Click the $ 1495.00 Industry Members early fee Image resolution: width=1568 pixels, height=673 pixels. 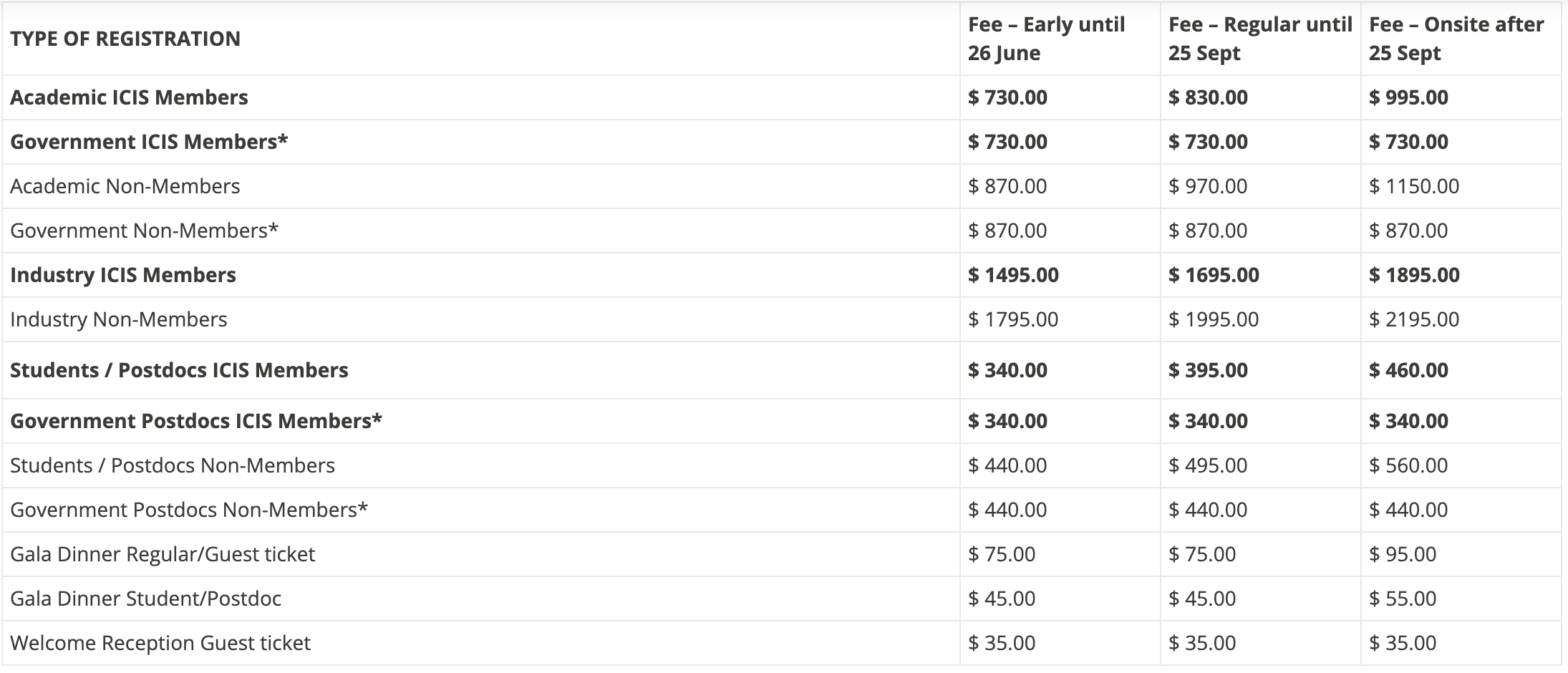pos(1013,275)
